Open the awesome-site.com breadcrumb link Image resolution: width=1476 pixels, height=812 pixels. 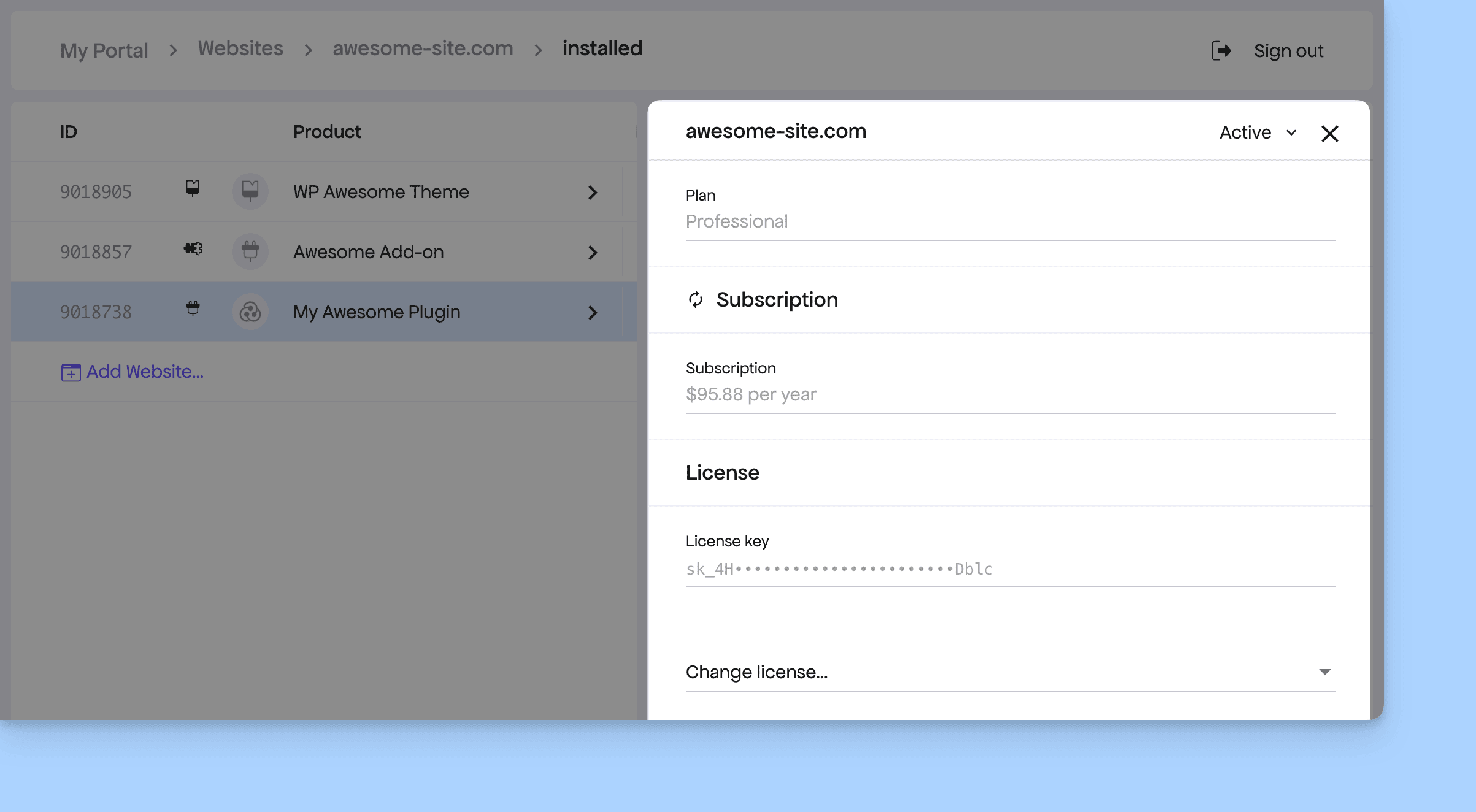click(x=423, y=48)
